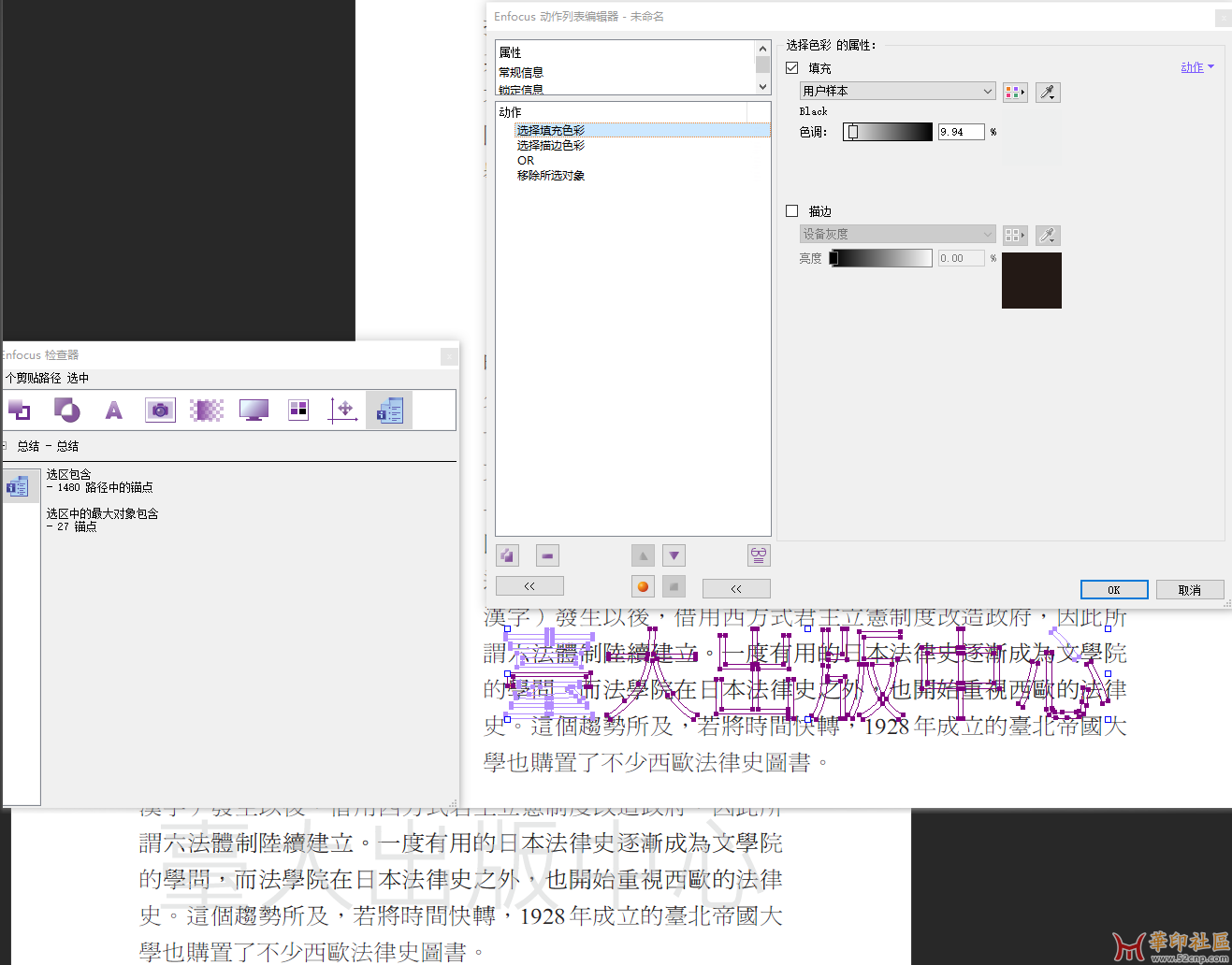Open the fill color swatches grid button
Screen dimensions: 1232x965
pyautogui.click(x=1015, y=92)
